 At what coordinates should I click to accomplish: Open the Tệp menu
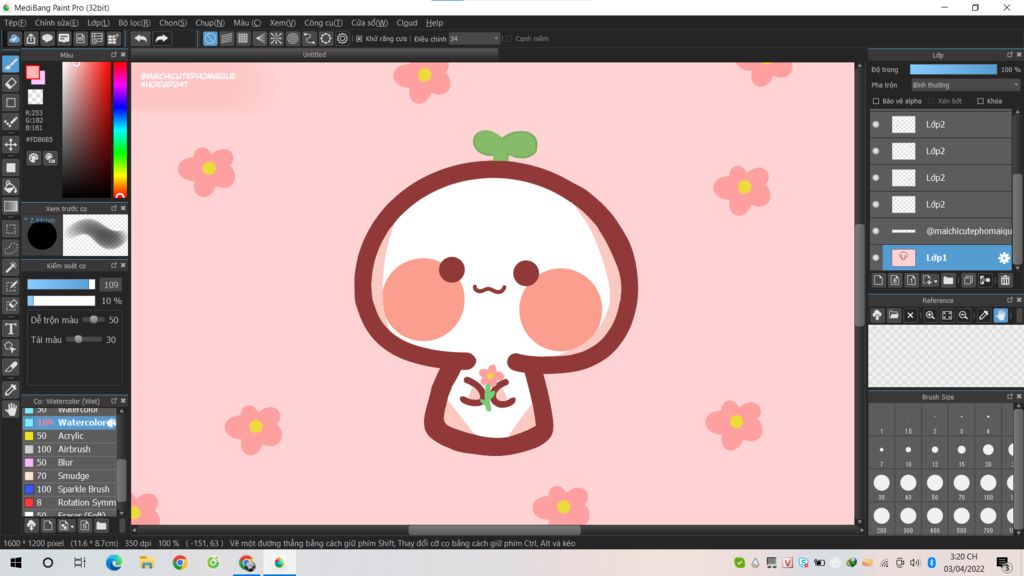click(x=15, y=23)
